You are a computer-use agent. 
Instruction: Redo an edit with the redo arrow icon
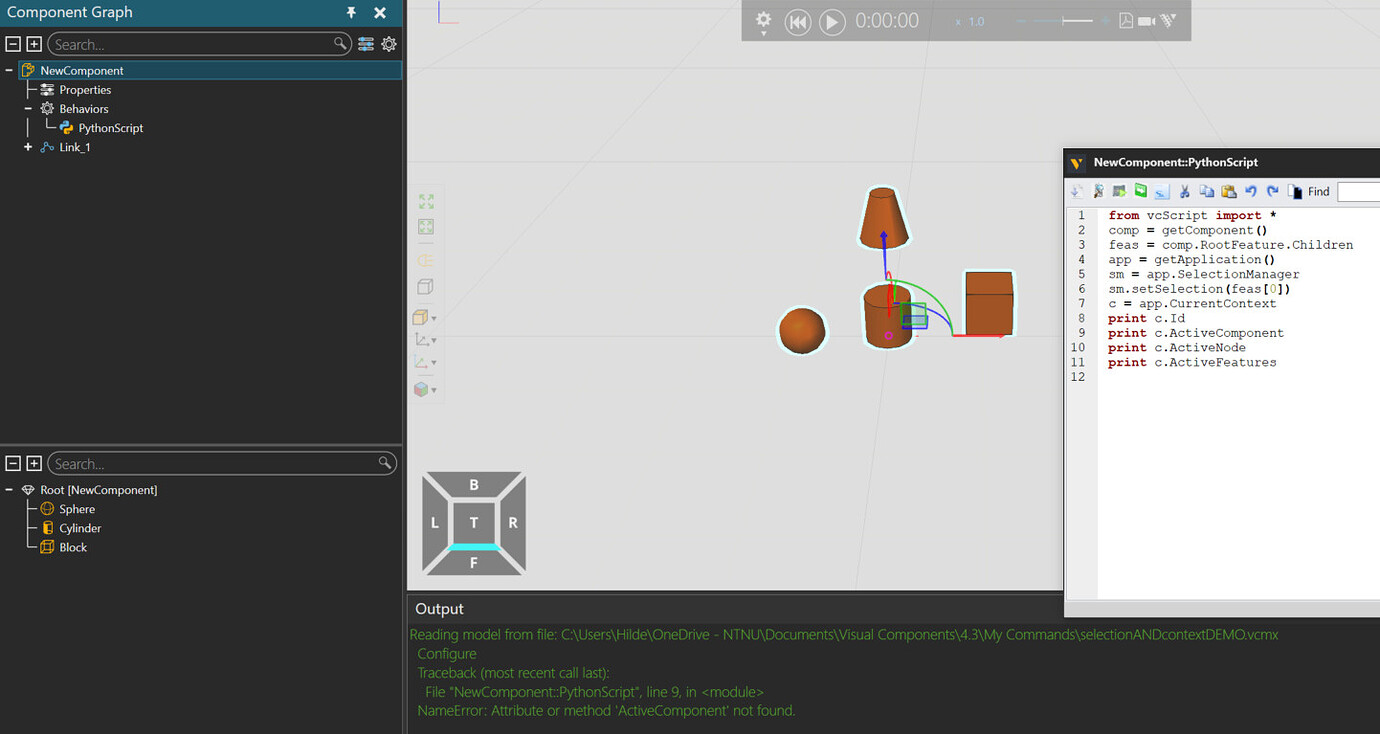[x=1272, y=191]
